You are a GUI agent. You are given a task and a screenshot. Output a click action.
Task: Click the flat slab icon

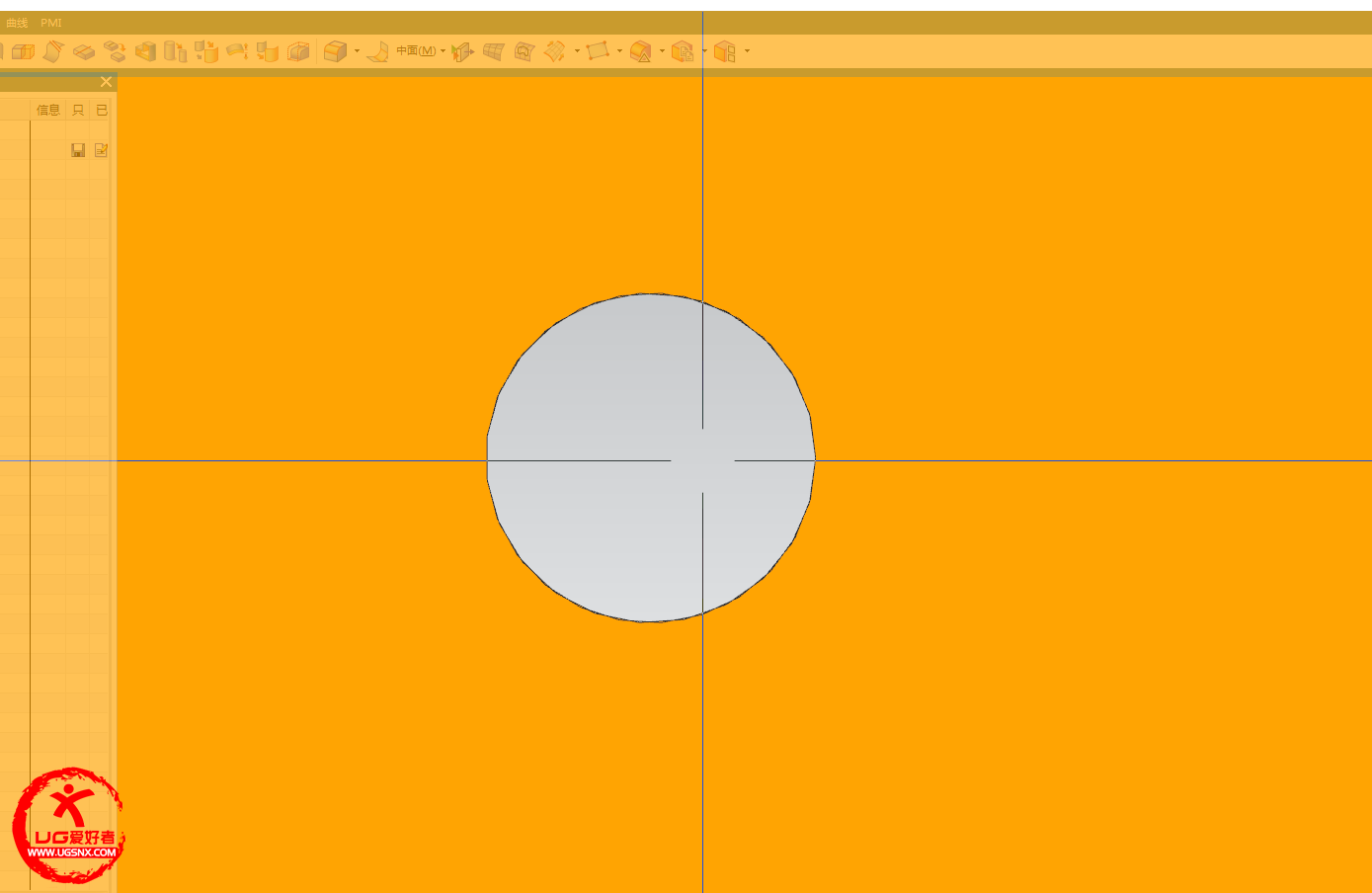tap(84, 51)
